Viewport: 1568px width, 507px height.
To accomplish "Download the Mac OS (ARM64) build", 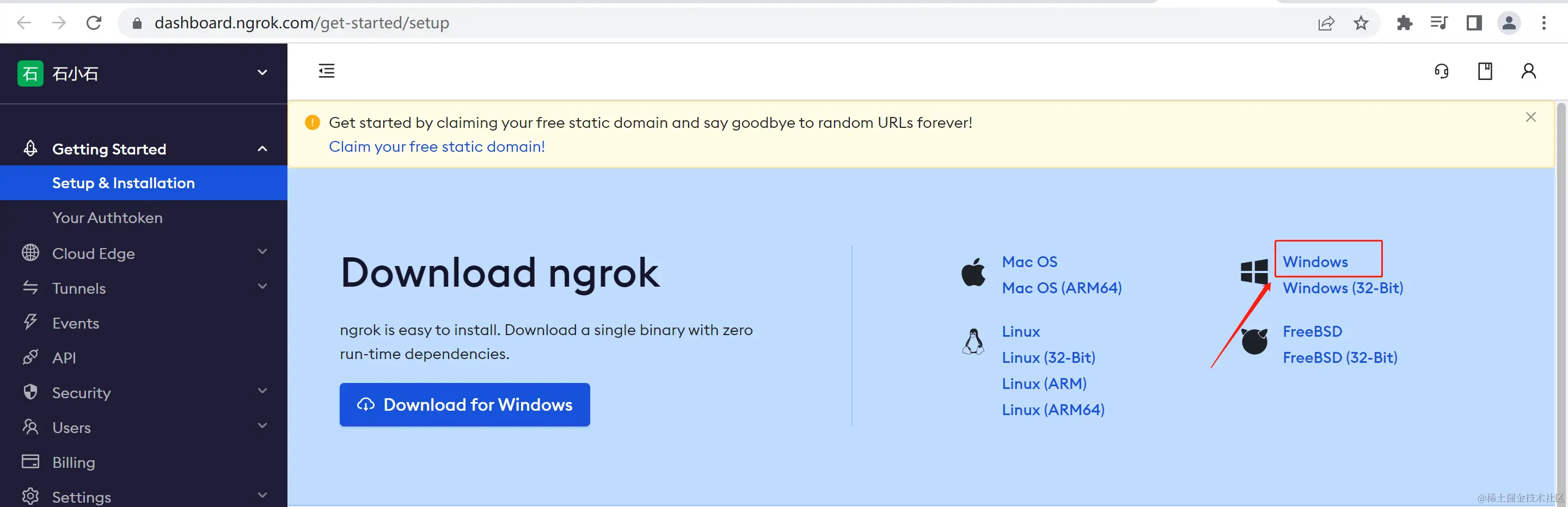I will click(x=1062, y=288).
